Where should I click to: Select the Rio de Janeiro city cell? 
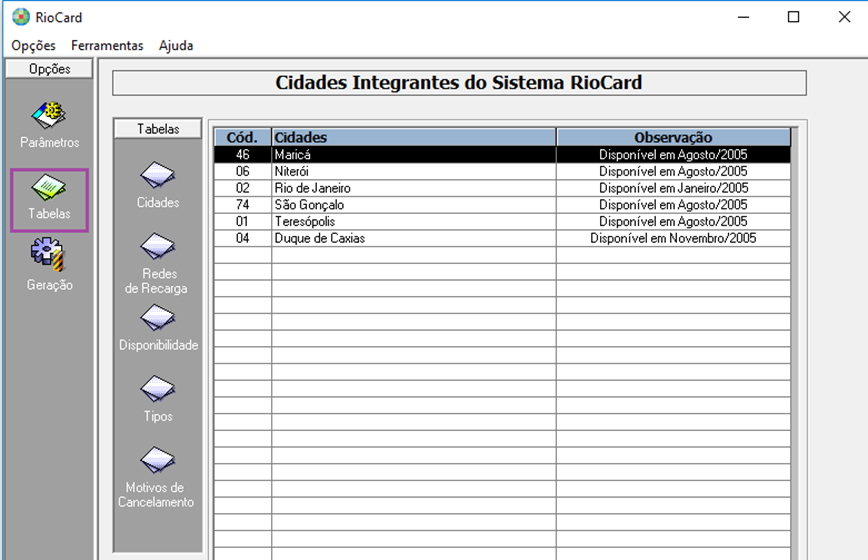tap(414, 188)
